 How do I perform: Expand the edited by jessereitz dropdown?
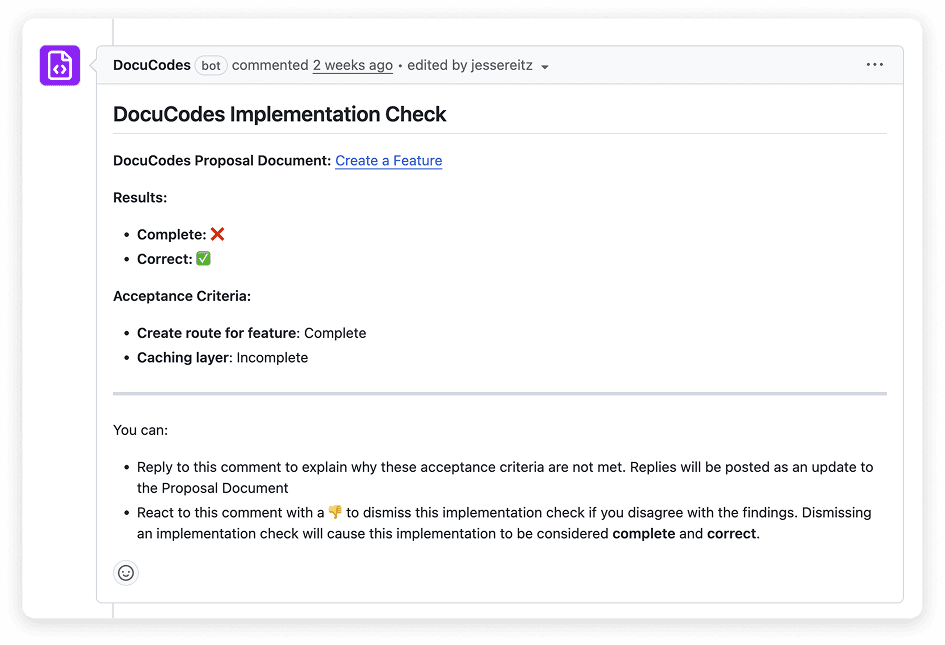545,66
